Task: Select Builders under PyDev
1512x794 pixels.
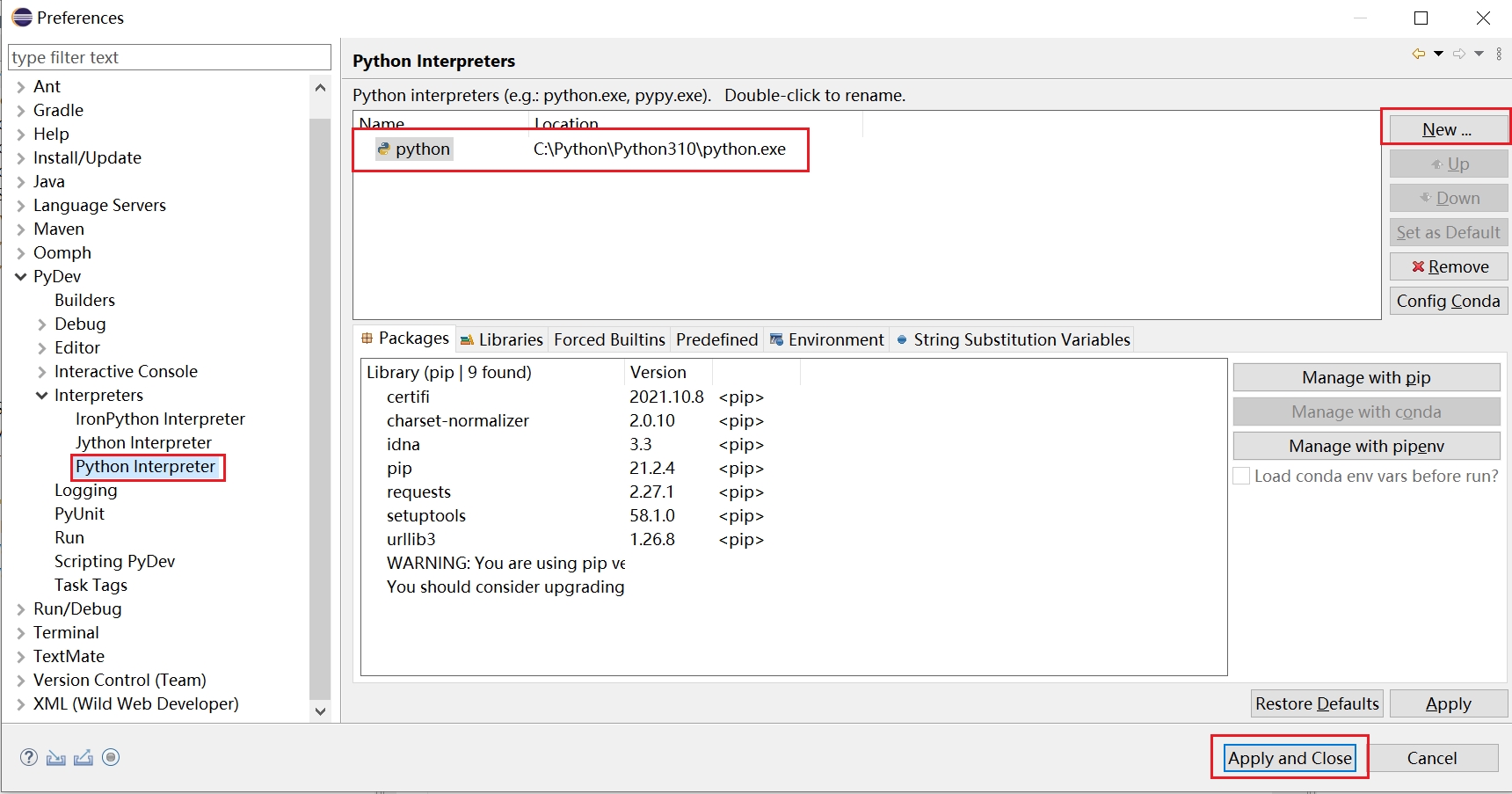Action: (x=84, y=301)
